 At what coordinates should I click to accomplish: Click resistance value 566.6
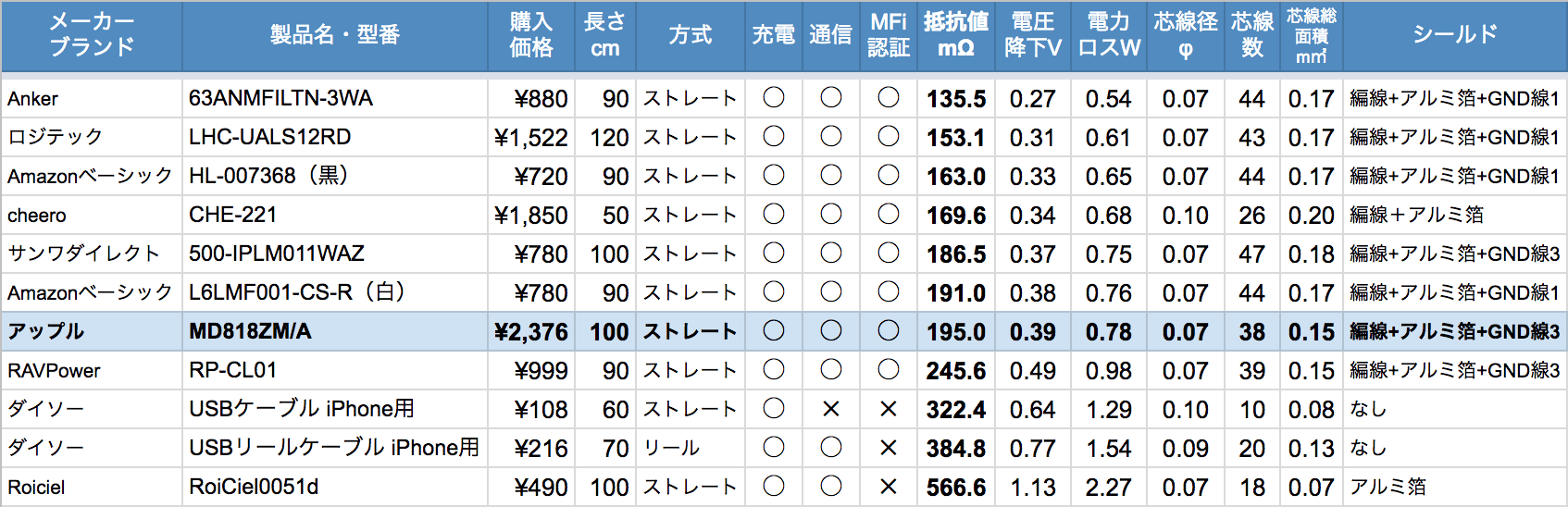click(956, 488)
